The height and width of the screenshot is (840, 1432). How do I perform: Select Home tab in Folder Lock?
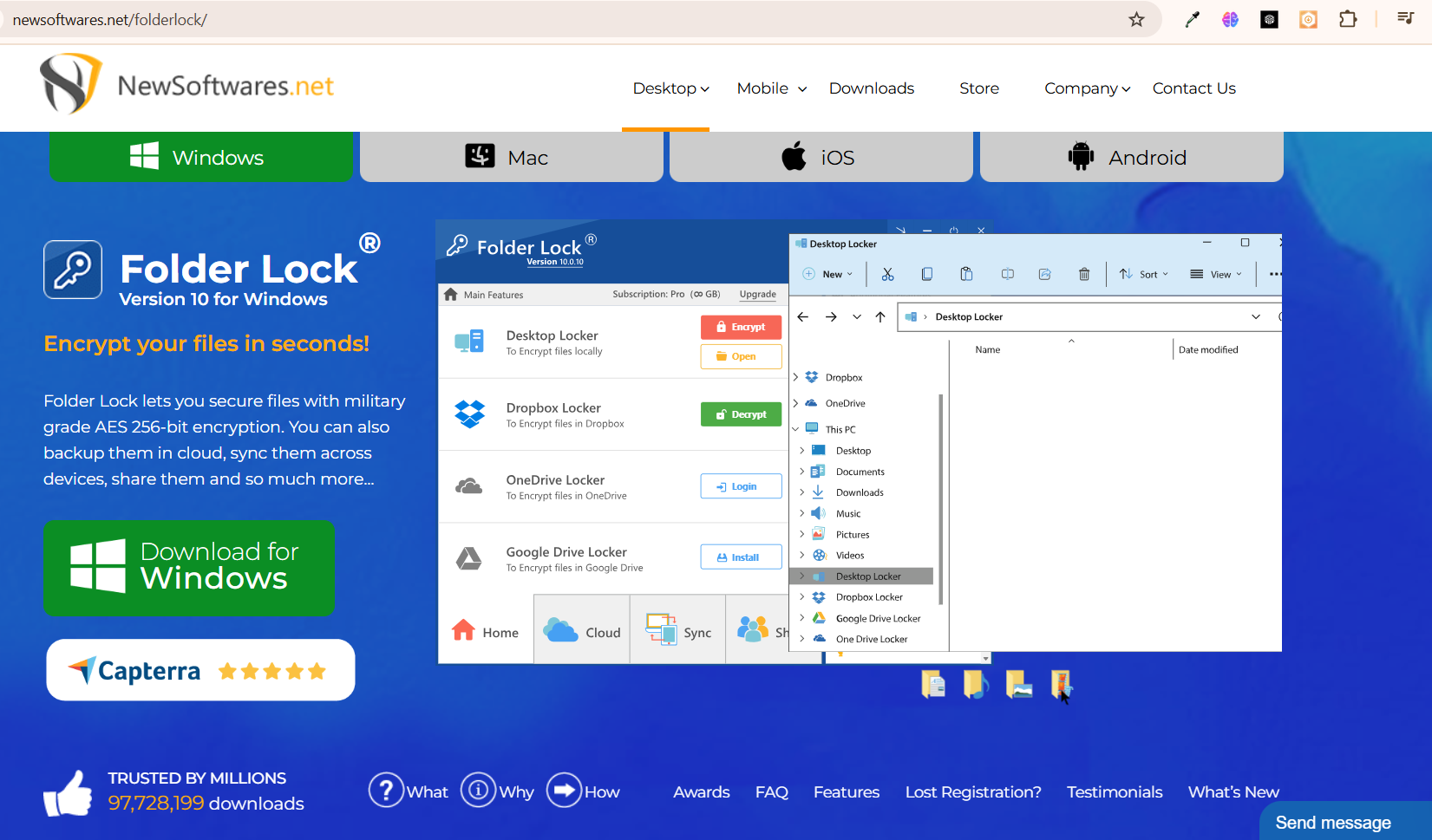point(486,631)
